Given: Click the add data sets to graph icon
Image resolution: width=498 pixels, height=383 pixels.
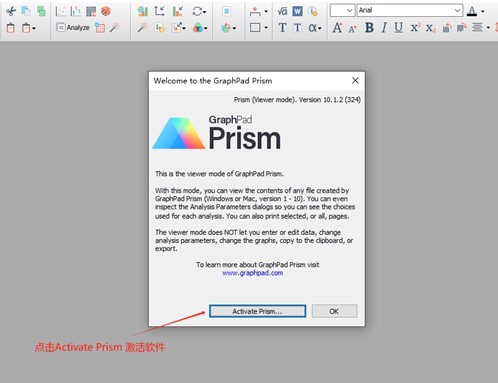Looking at the screenshot, I should pos(160,28).
